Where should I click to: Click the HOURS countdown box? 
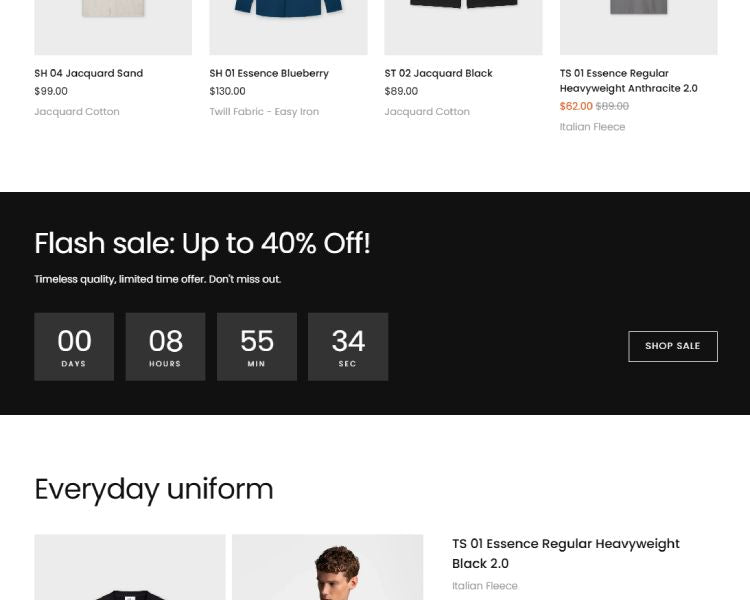click(x=165, y=346)
